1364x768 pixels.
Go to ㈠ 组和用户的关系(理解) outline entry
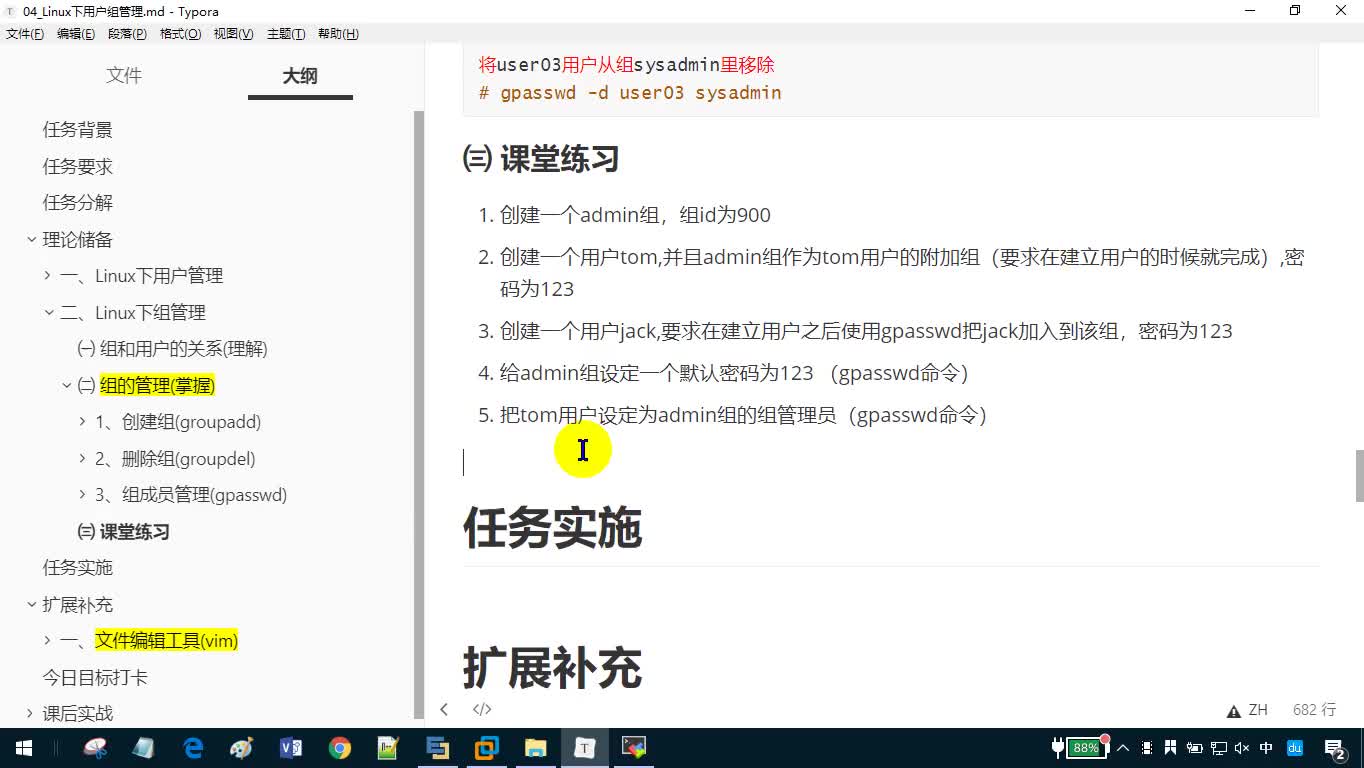pyautogui.click(x=172, y=349)
